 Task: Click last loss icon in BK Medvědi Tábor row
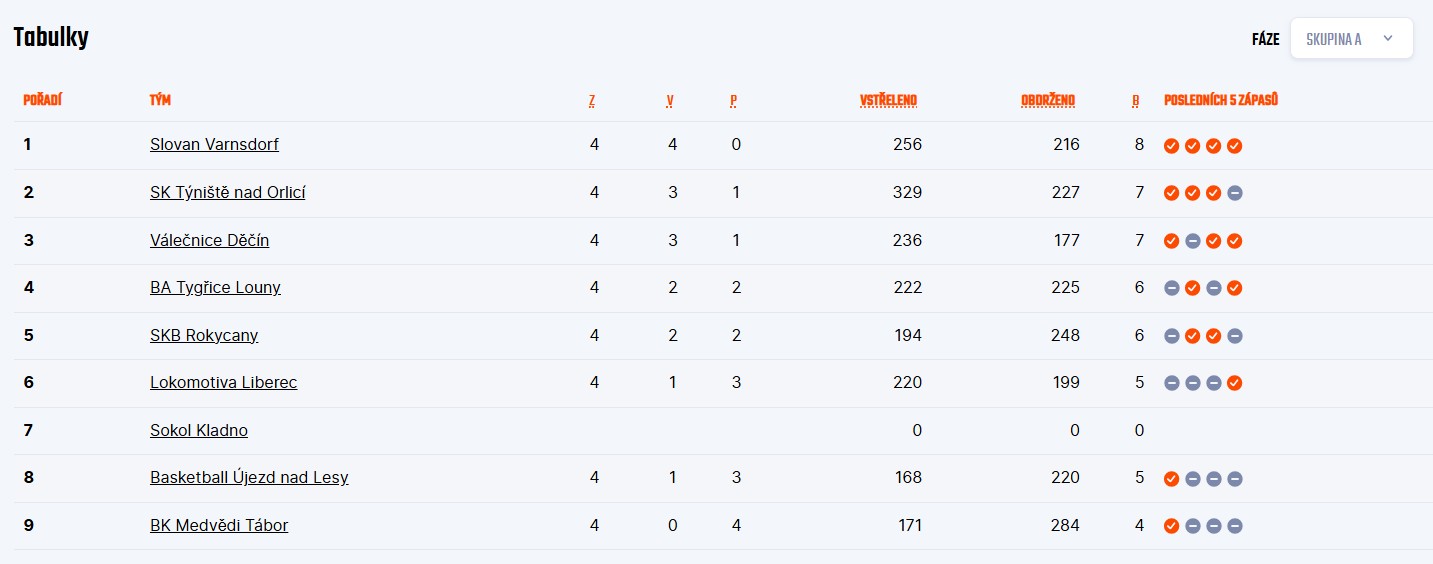[1235, 526]
